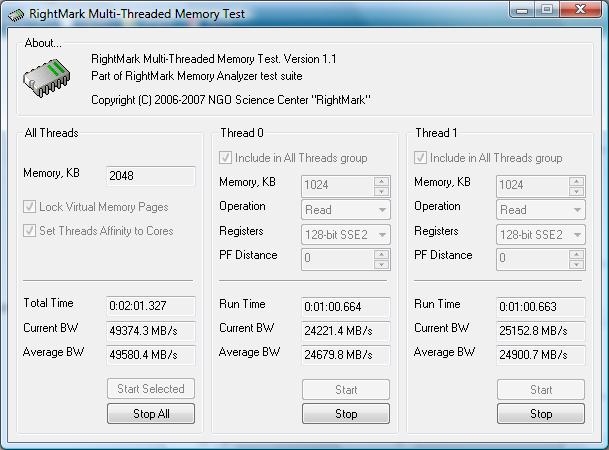Select Thread 1 Run Time 0:01:00.663

click(541, 307)
